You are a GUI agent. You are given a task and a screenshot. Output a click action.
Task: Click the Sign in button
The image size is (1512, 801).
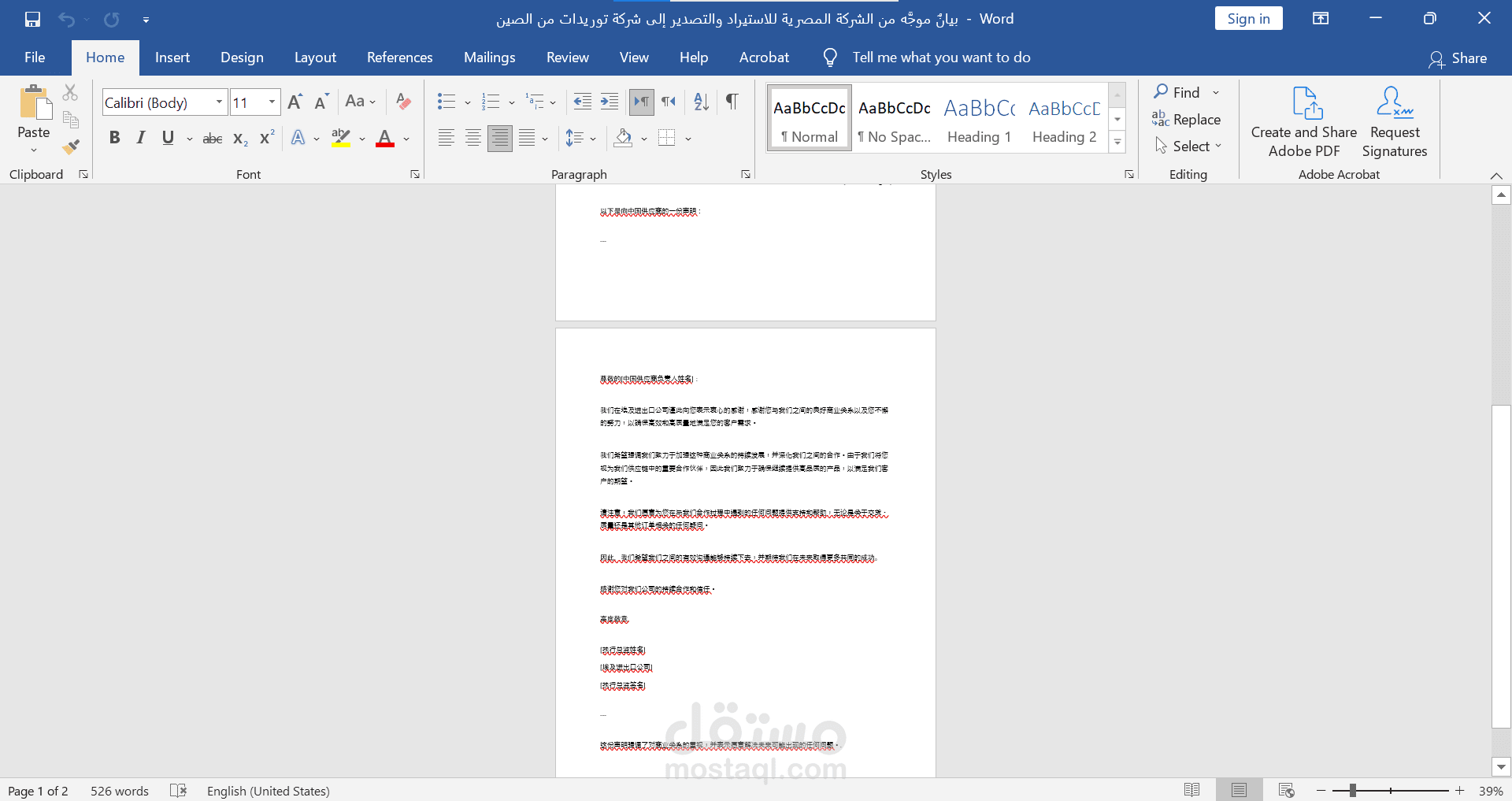coord(1248,19)
